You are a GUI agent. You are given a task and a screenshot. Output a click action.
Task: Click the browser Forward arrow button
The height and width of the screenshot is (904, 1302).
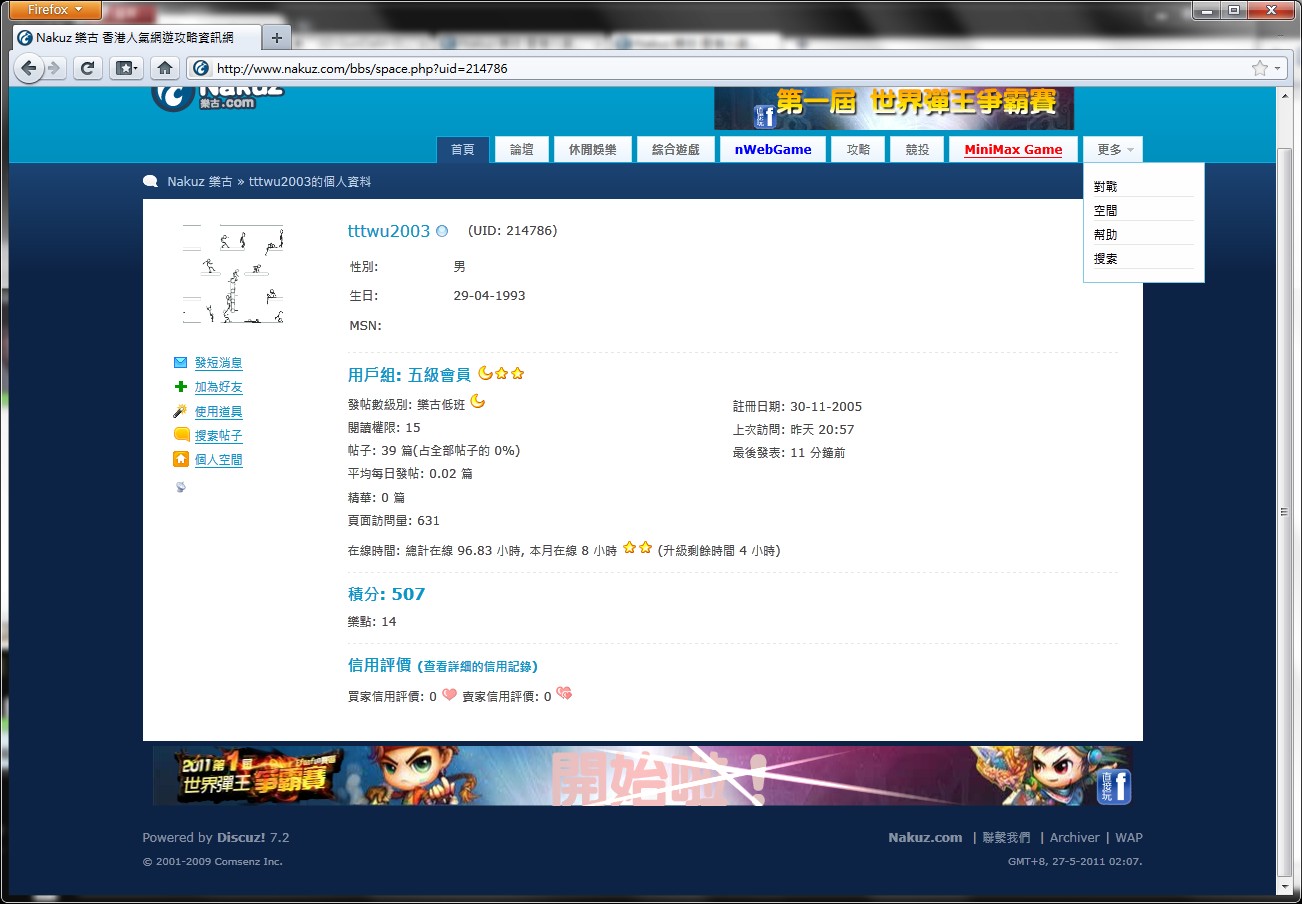point(54,68)
